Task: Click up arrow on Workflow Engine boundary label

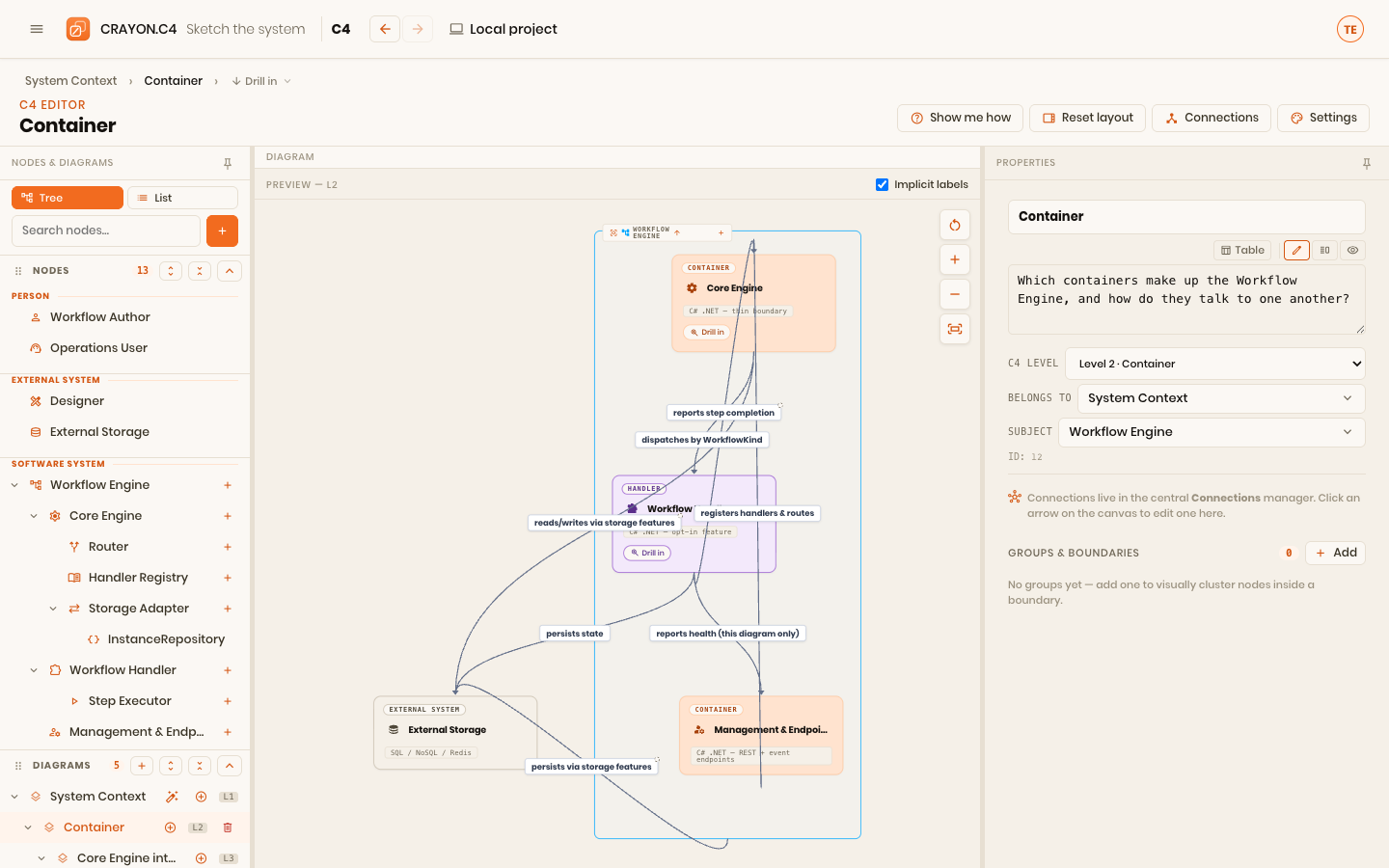Action: click(677, 232)
